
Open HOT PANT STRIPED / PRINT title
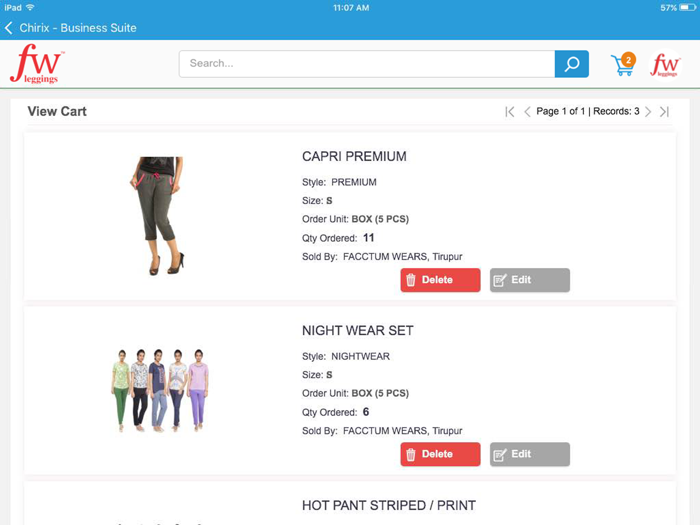388,505
